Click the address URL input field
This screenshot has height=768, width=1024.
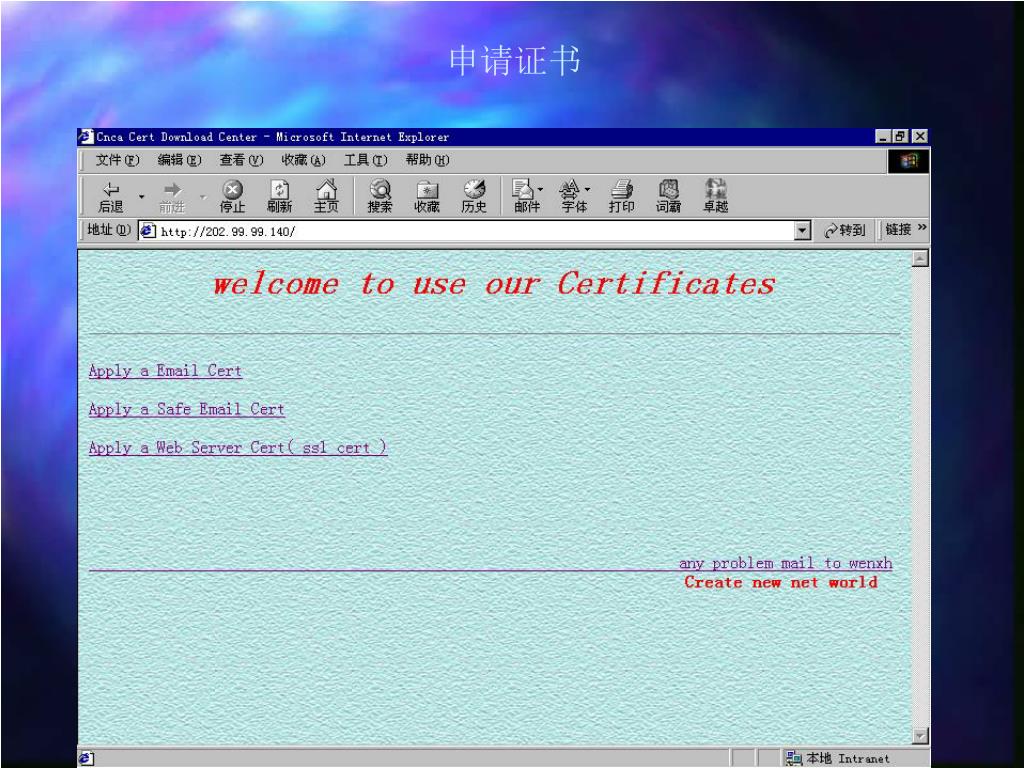click(475, 231)
